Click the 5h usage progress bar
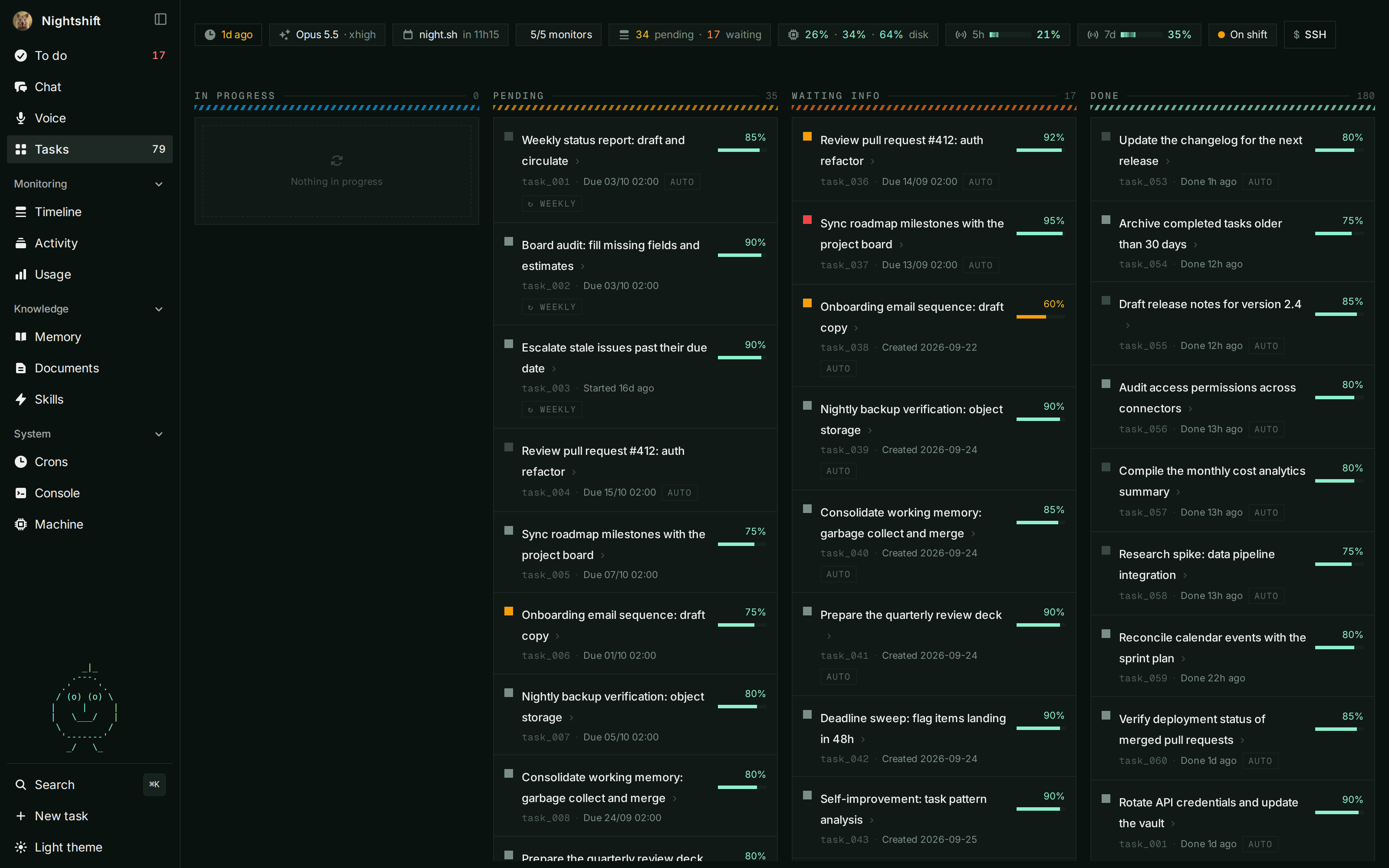 [1010, 35]
